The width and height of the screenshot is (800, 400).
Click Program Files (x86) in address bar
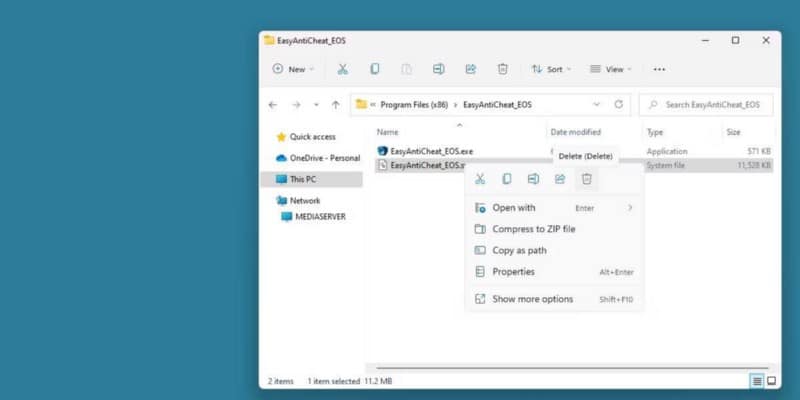(414, 105)
